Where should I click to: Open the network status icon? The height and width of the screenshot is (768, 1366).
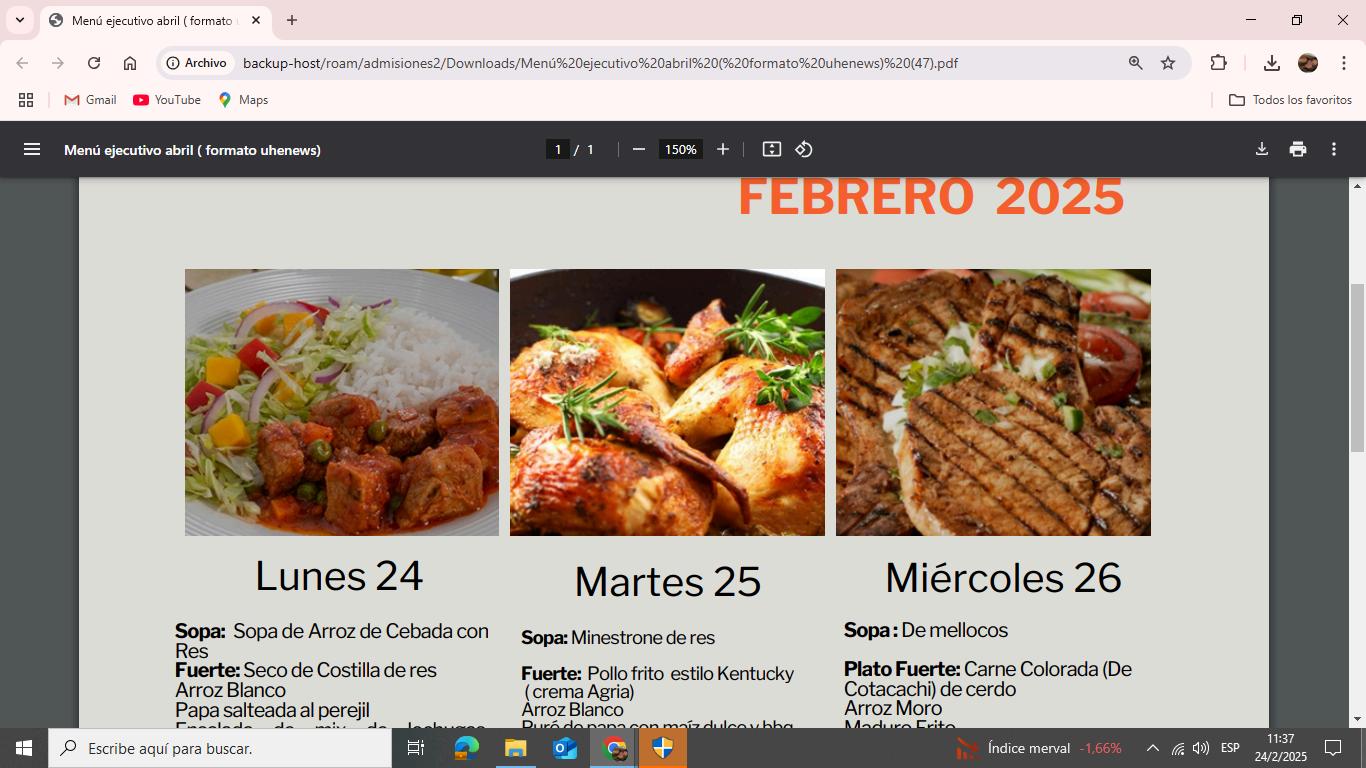pos(1178,748)
